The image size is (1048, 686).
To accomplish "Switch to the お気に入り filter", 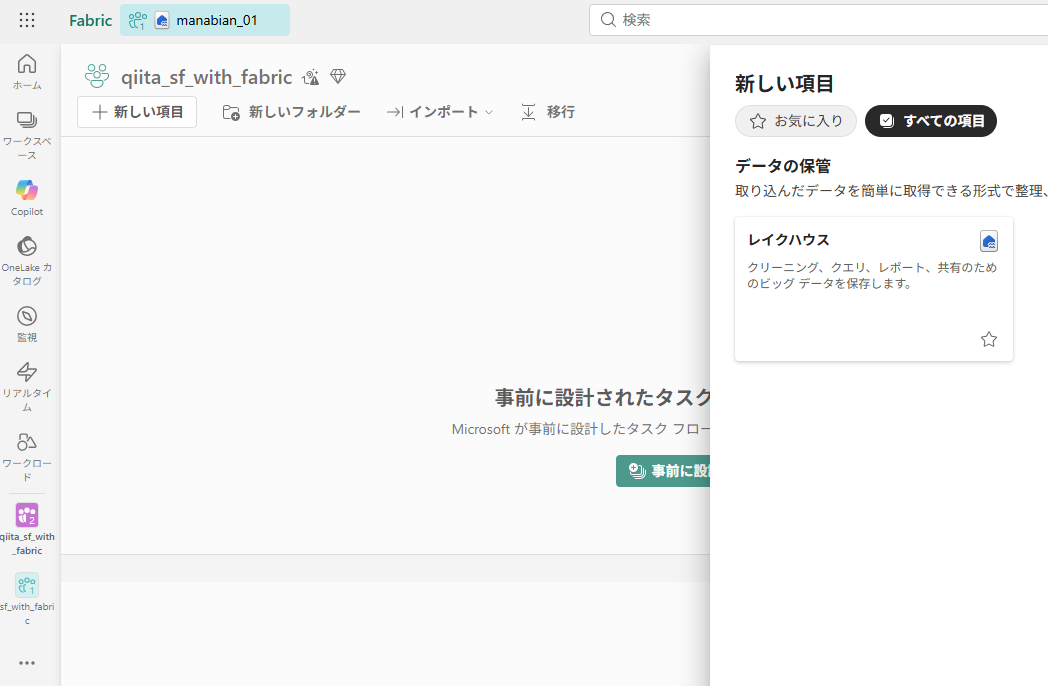I will point(795,121).
